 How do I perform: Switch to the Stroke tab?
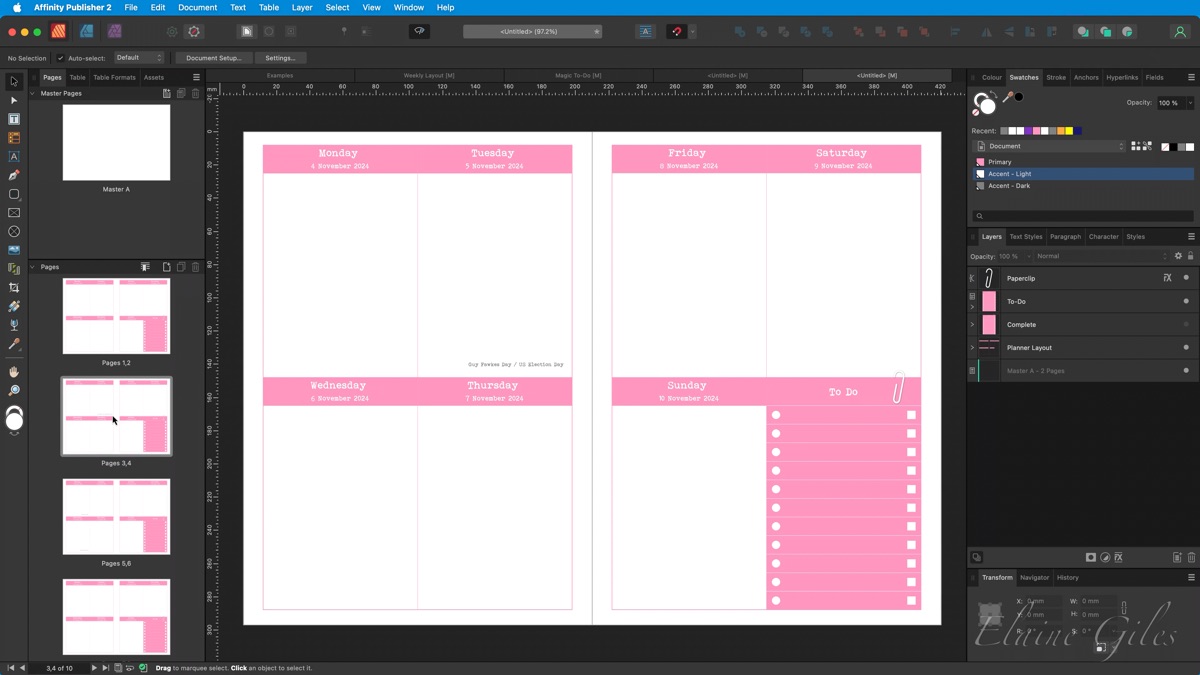[x=1056, y=77]
